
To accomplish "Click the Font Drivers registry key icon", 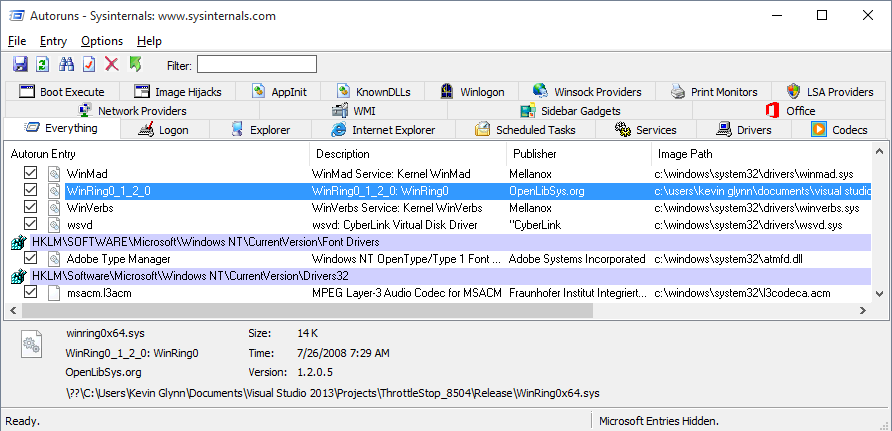I will pyautogui.click(x=18, y=242).
